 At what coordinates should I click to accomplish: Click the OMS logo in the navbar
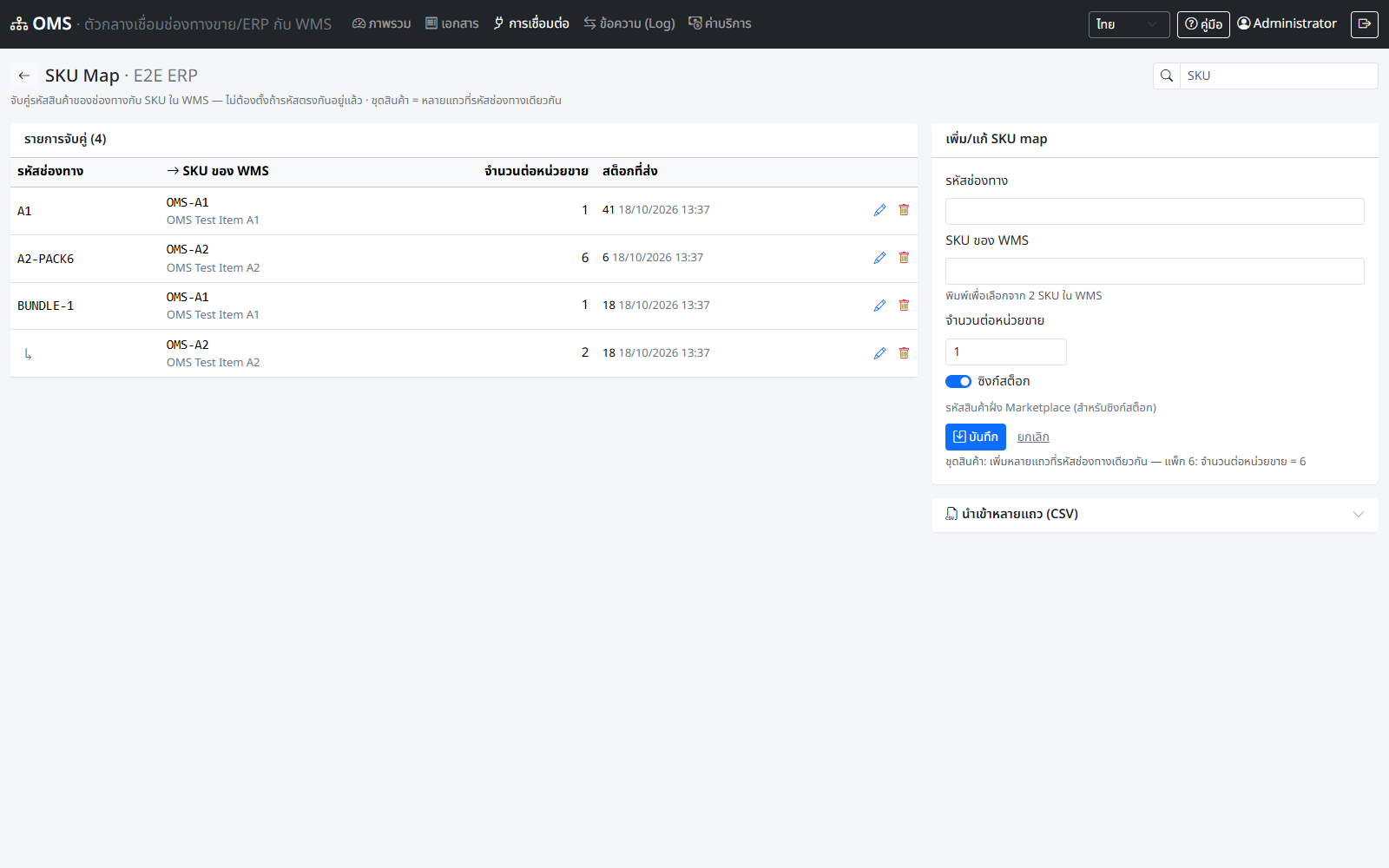click(41, 24)
